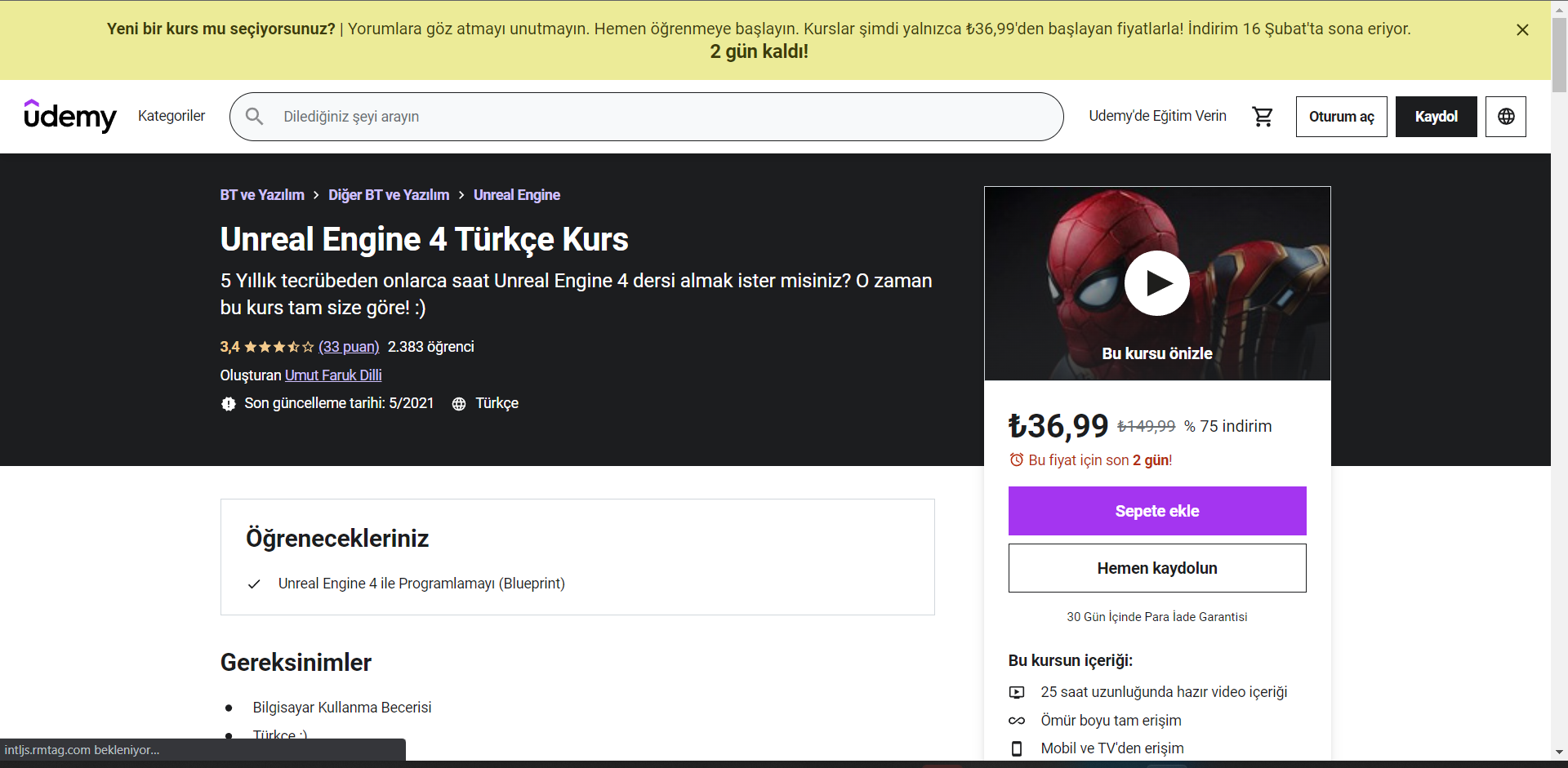This screenshot has height=768, width=1568.
Task: Click "Son güncelleme tarihi: 5/2021" text
Action: 339,403
